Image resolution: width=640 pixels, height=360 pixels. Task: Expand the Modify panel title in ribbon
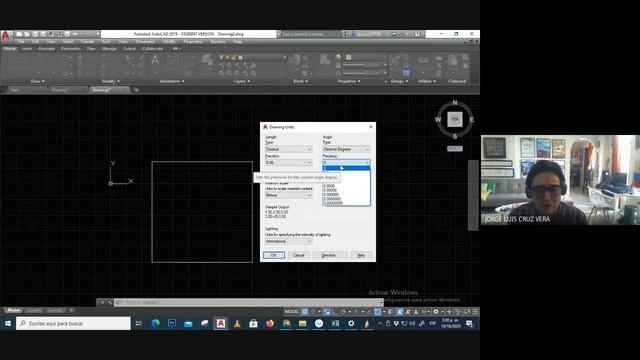pyautogui.click(x=110, y=81)
